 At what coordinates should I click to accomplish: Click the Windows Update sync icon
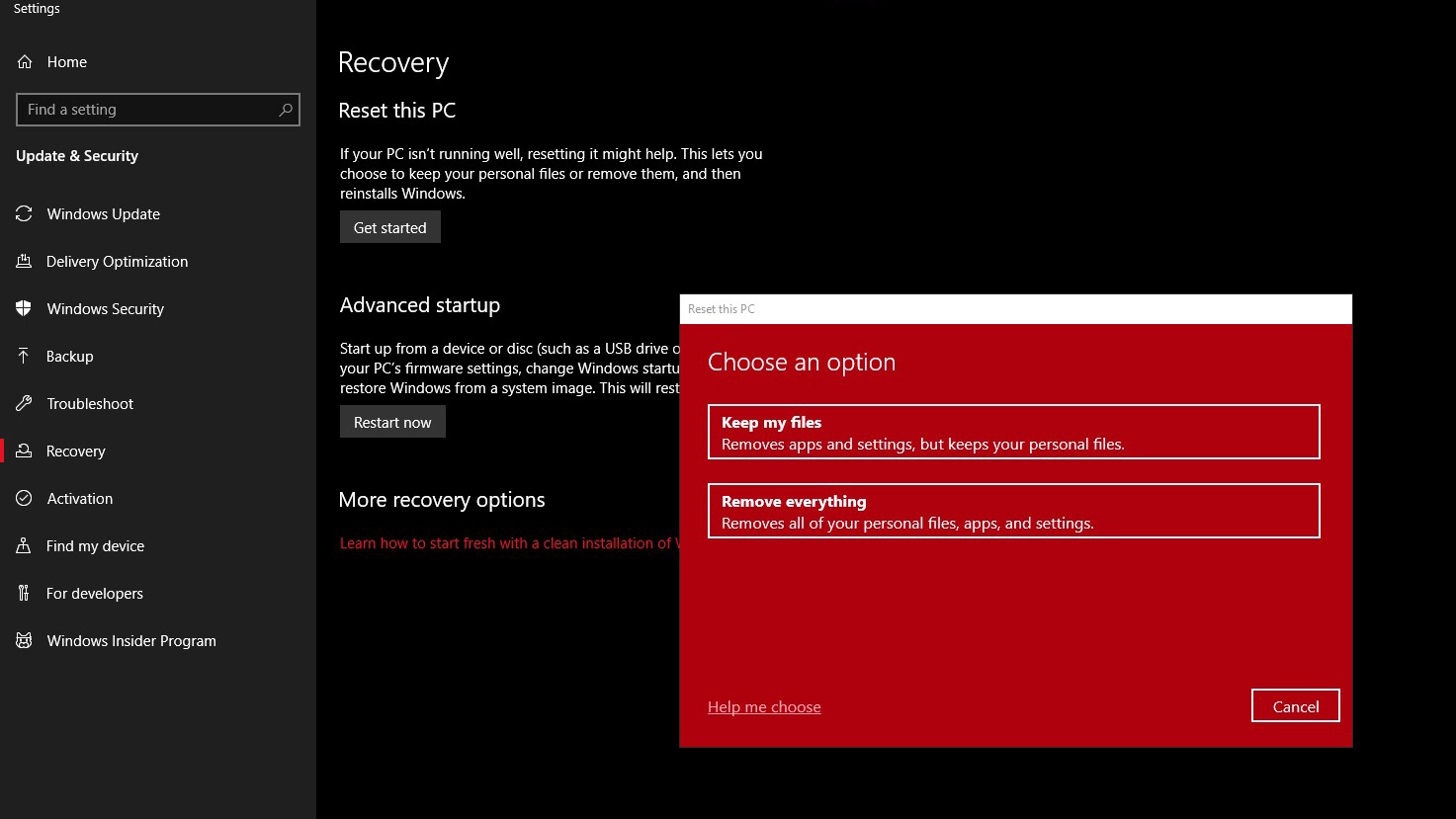tap(25, 214)
